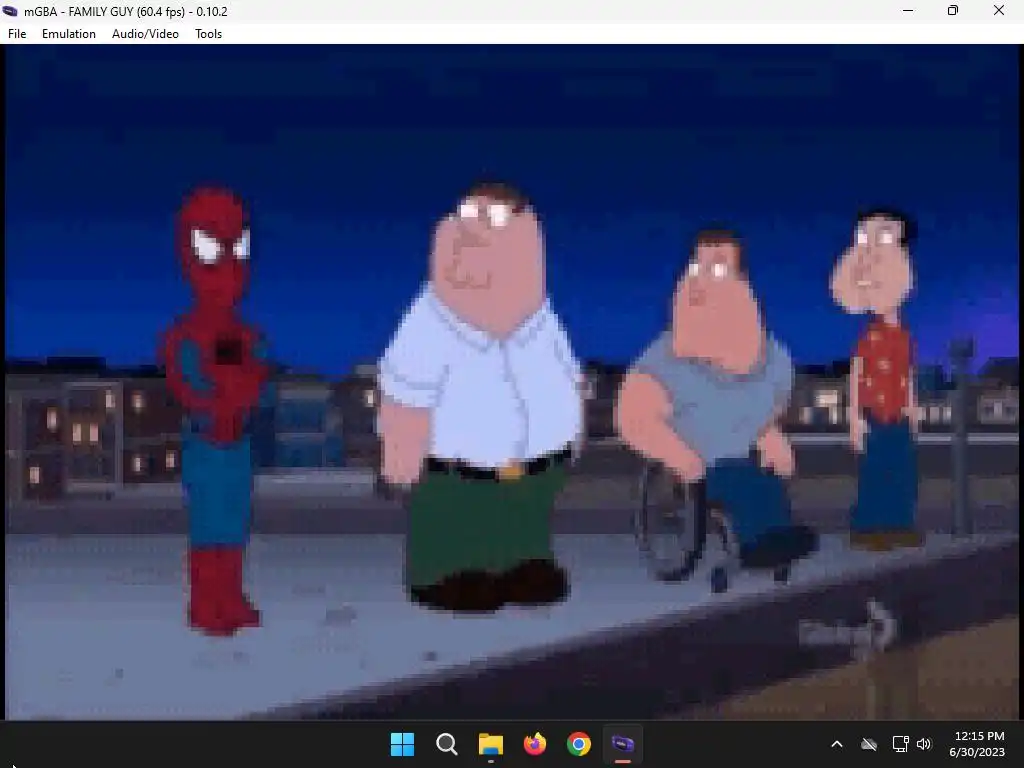The image size is (1024, 768).
Task: Click the mGBA icon in title bar
Action: click(x=10, y=11)
